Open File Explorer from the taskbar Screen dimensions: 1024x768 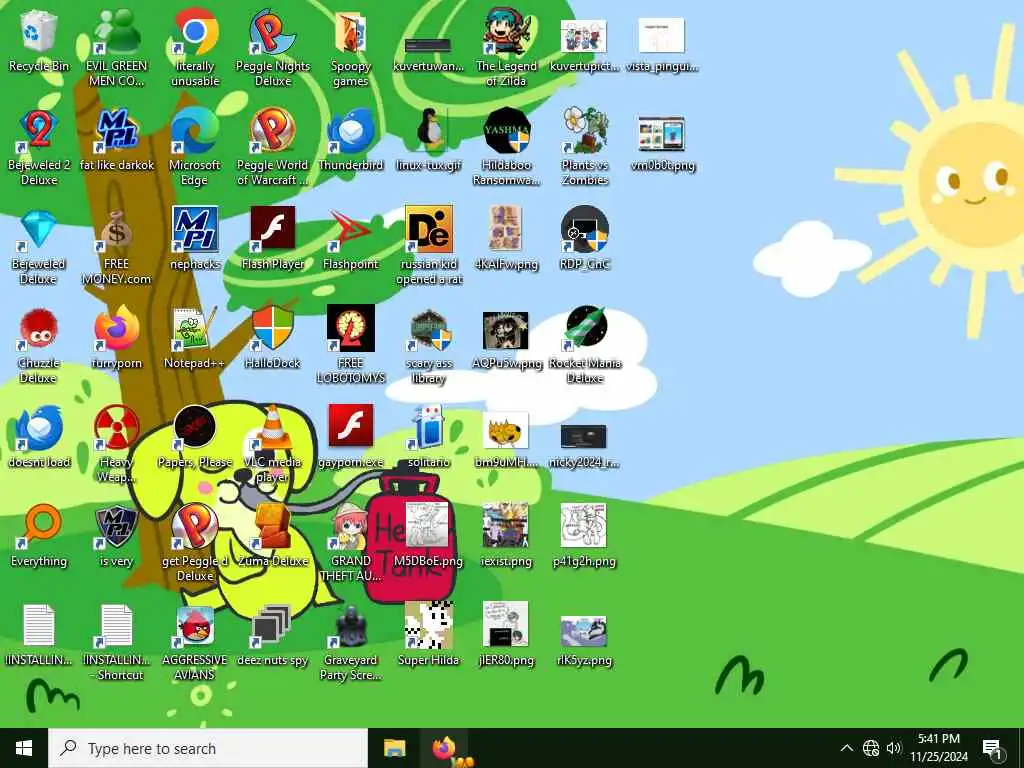(394, 748)
